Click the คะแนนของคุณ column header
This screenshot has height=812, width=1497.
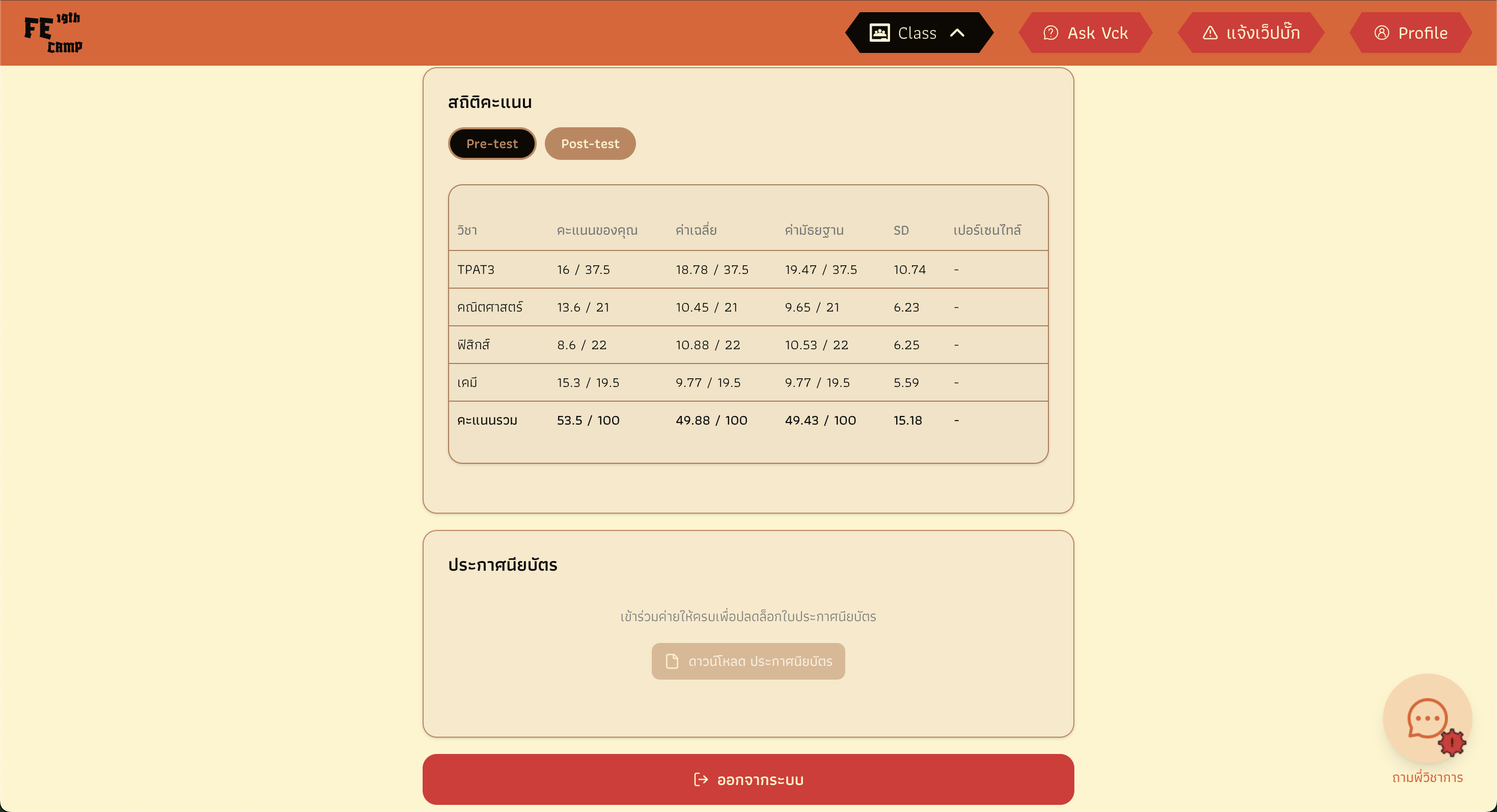(597, 230)
